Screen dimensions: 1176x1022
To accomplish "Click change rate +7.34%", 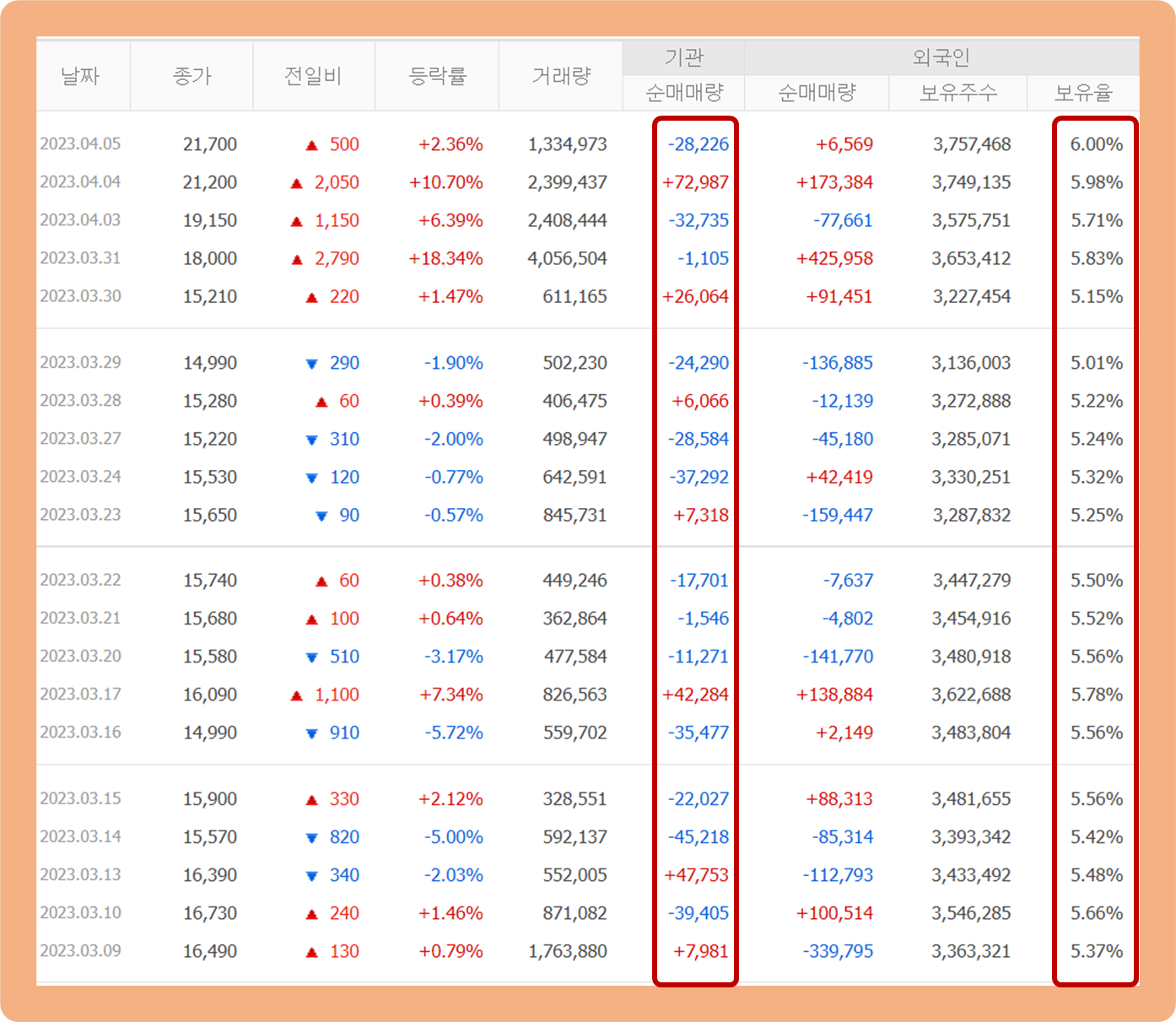I will (450, 695).
